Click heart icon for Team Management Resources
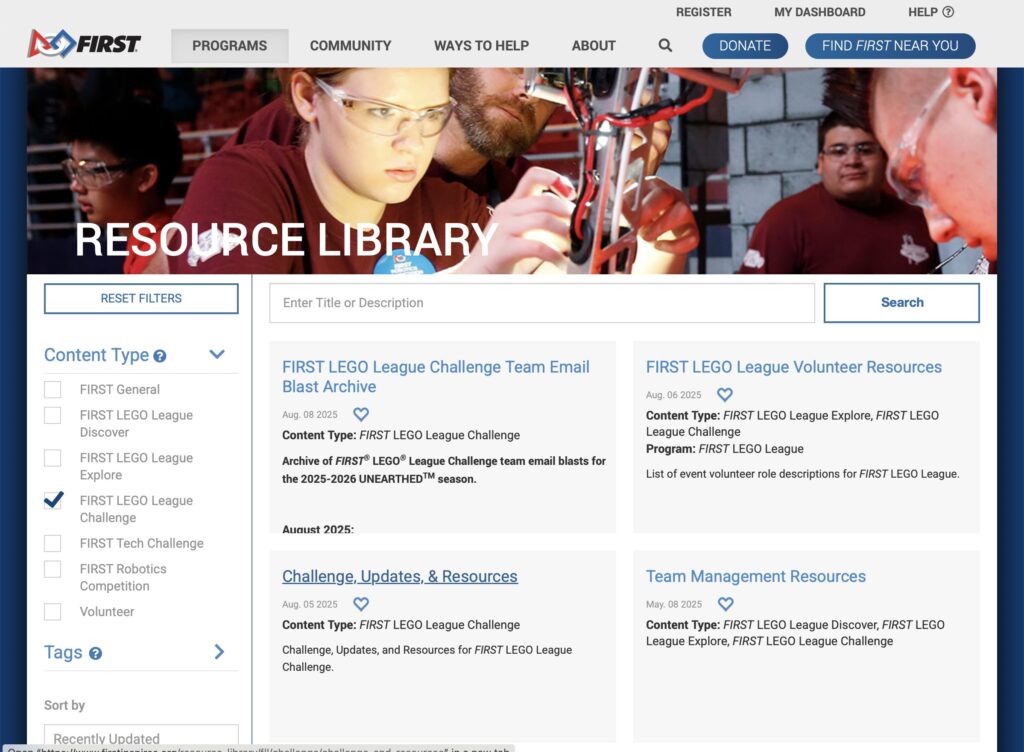The image size is (1024, 752). tap(726, 604)
